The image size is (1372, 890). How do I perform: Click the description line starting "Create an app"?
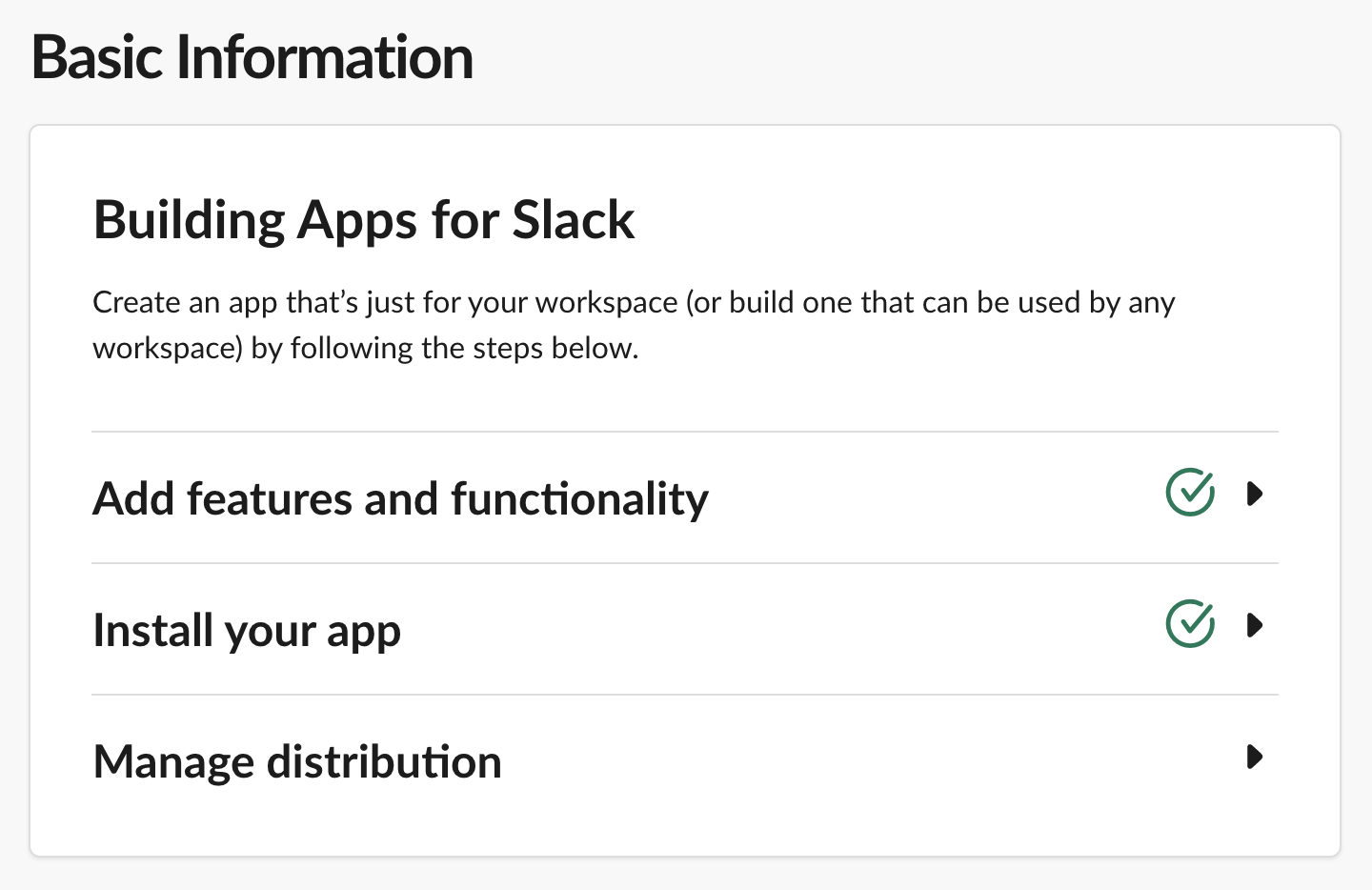[x=381, y=303]
